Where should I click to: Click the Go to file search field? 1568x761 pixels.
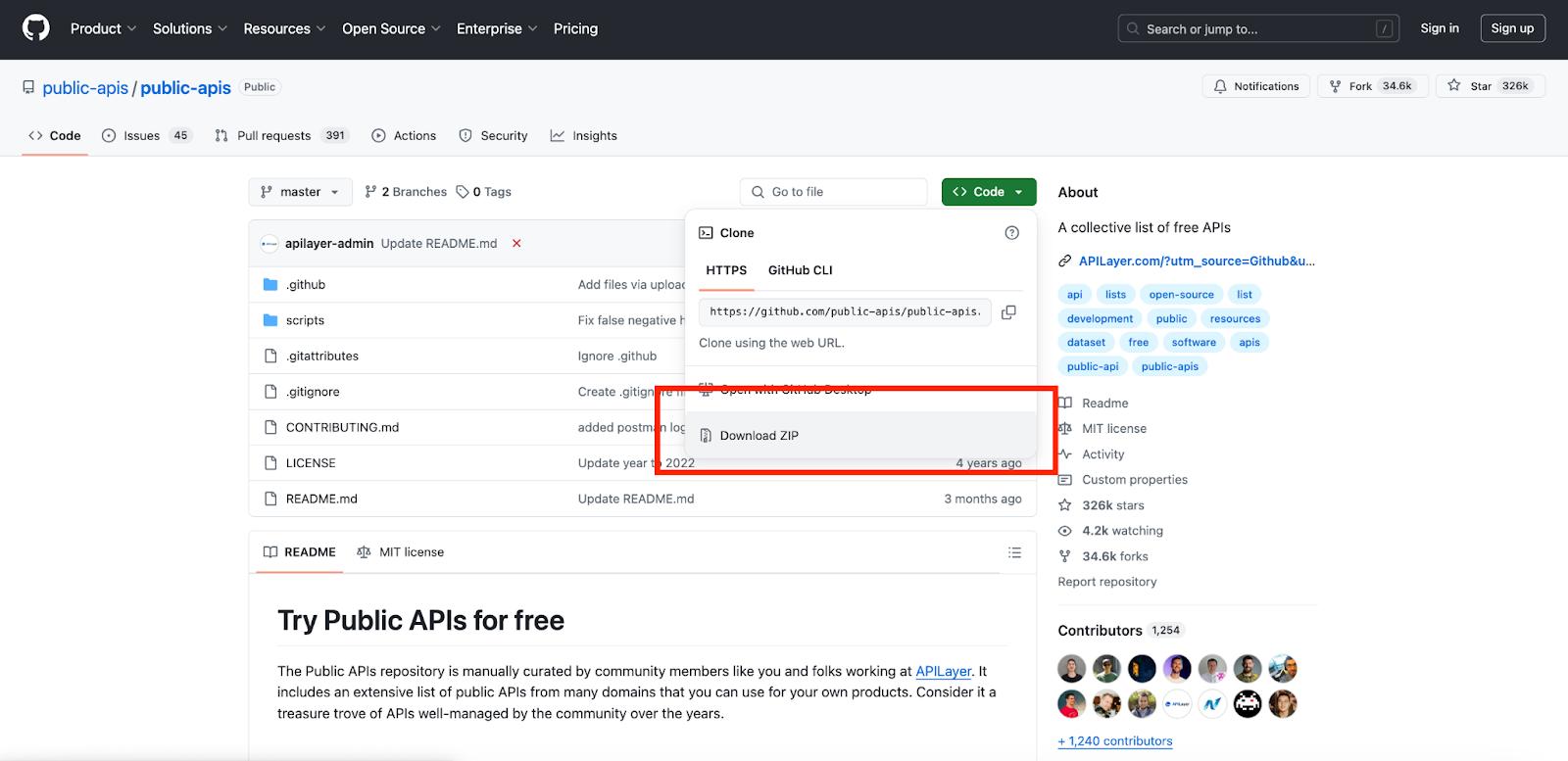[x=833, y=192]
